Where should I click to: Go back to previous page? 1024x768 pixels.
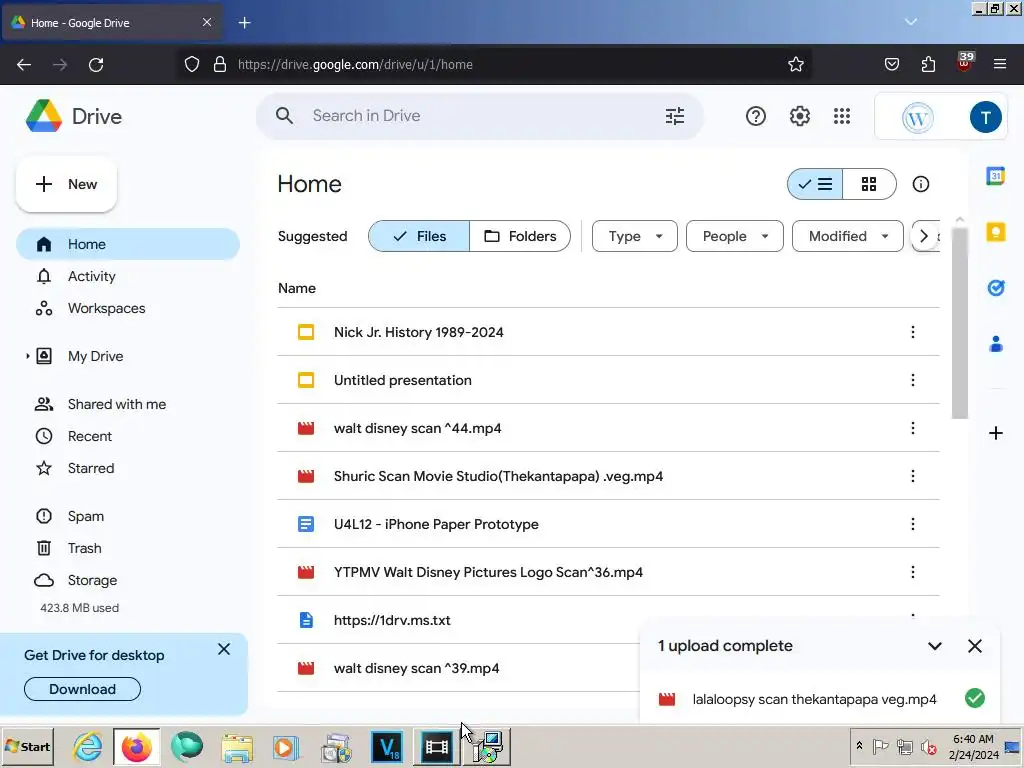[24, 65]
